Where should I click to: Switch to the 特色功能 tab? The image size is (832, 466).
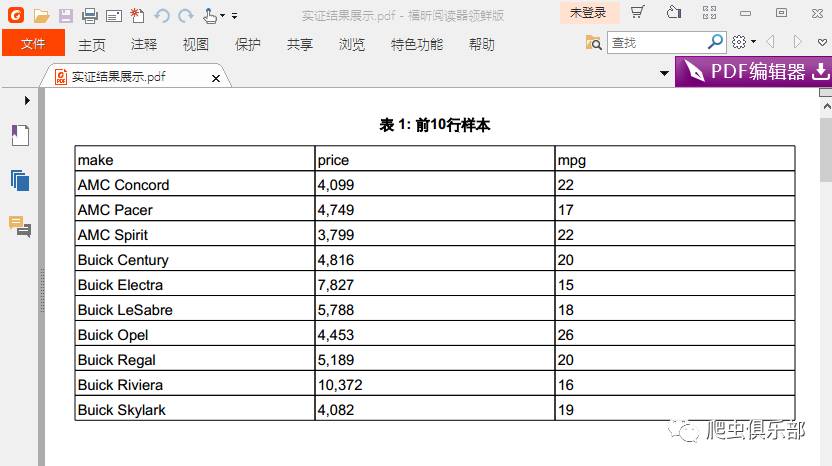pos(417,45)
